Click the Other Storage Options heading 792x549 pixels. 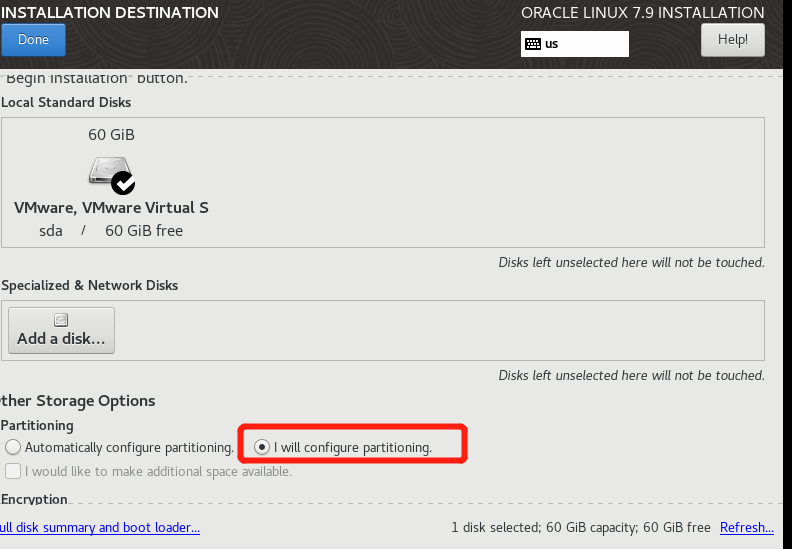(x=78, y=400)
